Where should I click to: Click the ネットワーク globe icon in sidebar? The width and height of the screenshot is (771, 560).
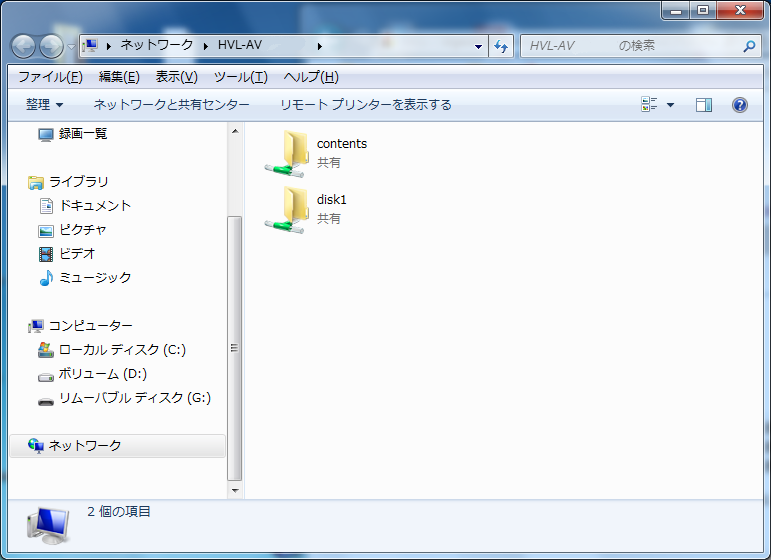pyautogui.click(x=35, y=445)
